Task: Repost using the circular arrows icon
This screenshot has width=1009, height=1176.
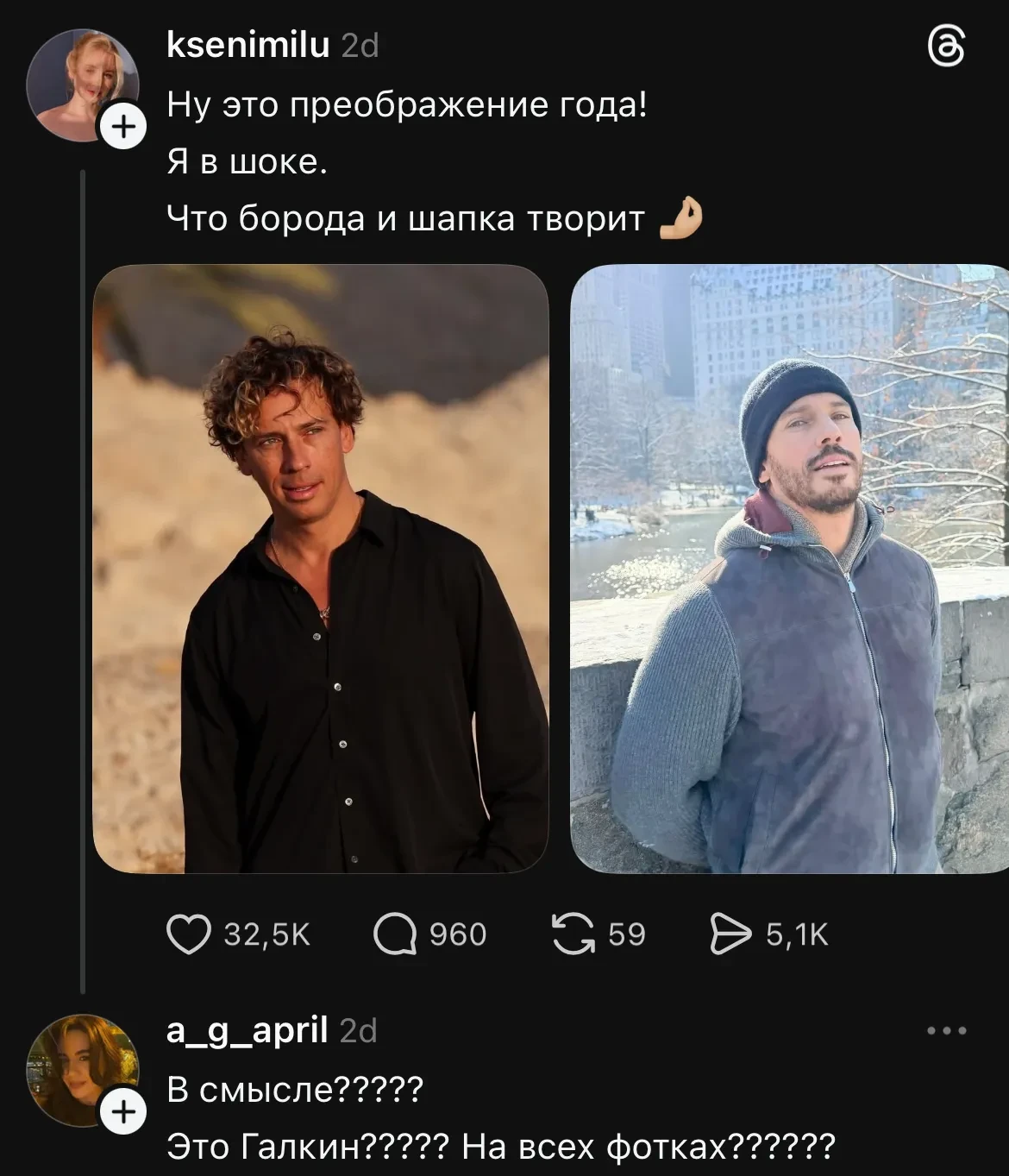Action: click(574, 934)
